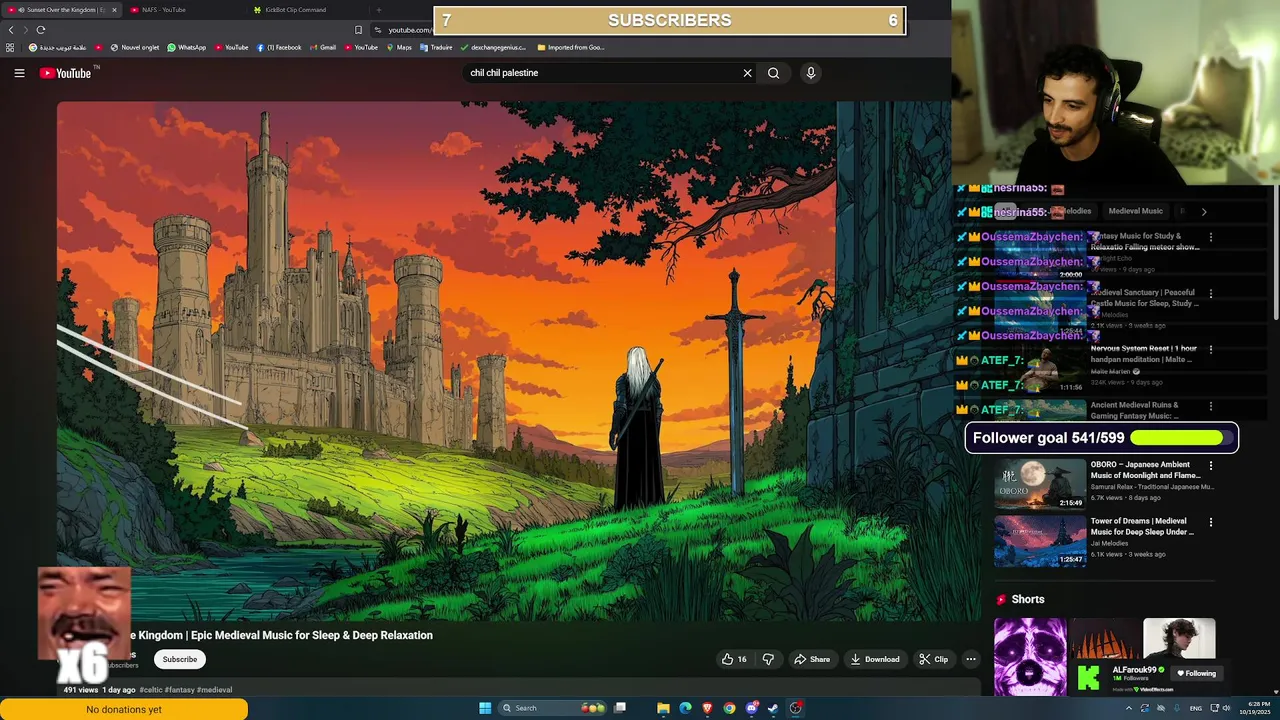Open Steam from taskbar

point(773,708)
